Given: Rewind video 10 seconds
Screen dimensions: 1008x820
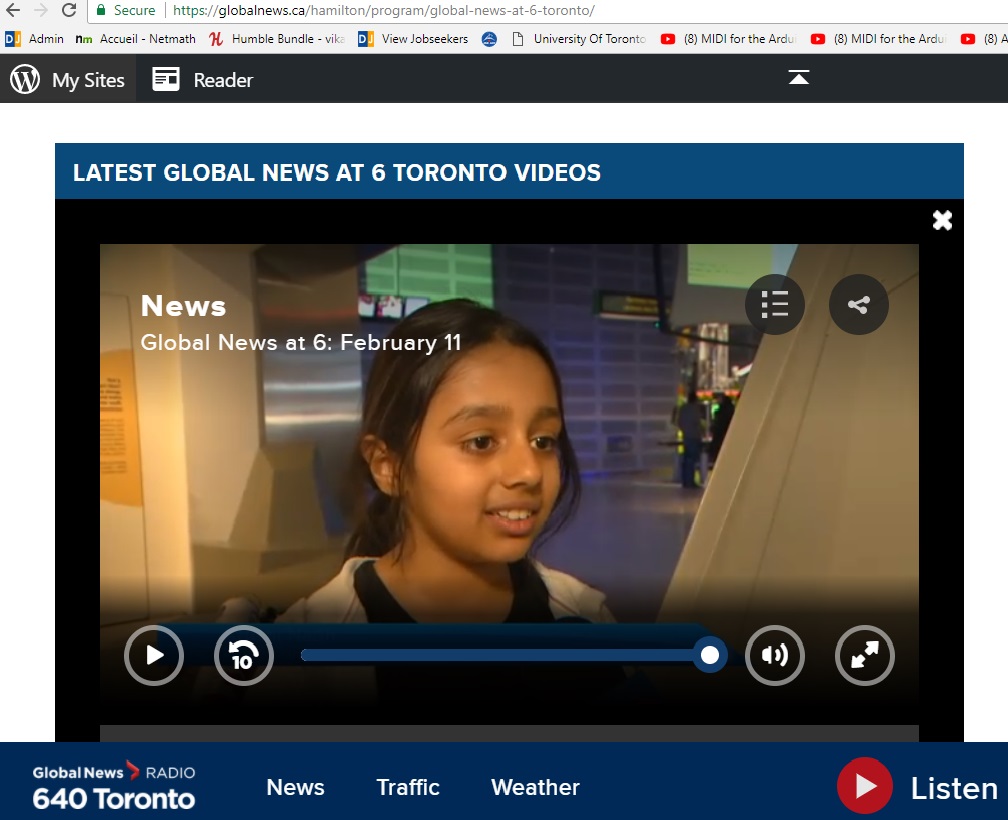Looking at the screenshot, I should 244,655.
